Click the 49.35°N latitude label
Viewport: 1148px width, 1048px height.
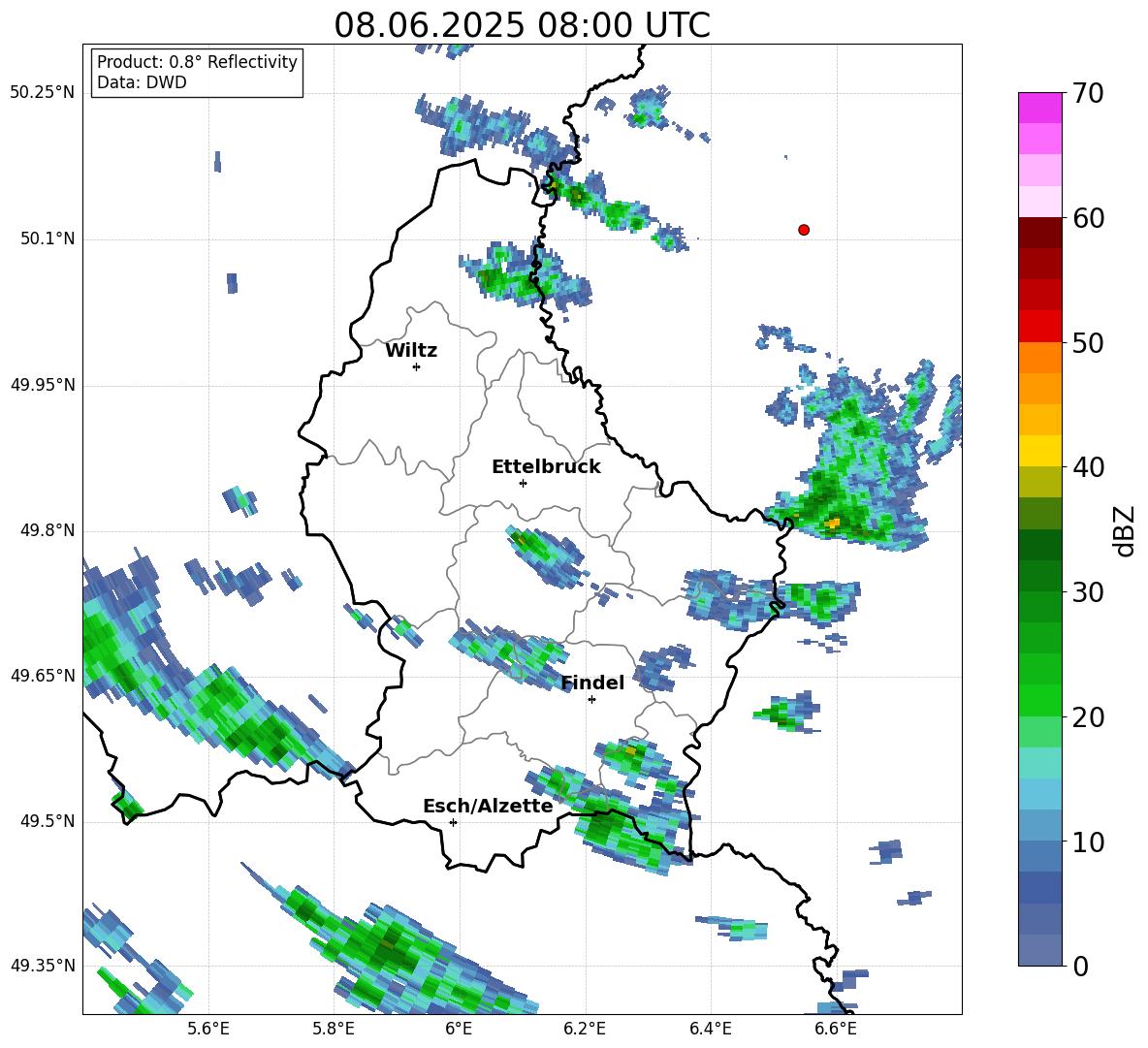click(x=43, y=966)
